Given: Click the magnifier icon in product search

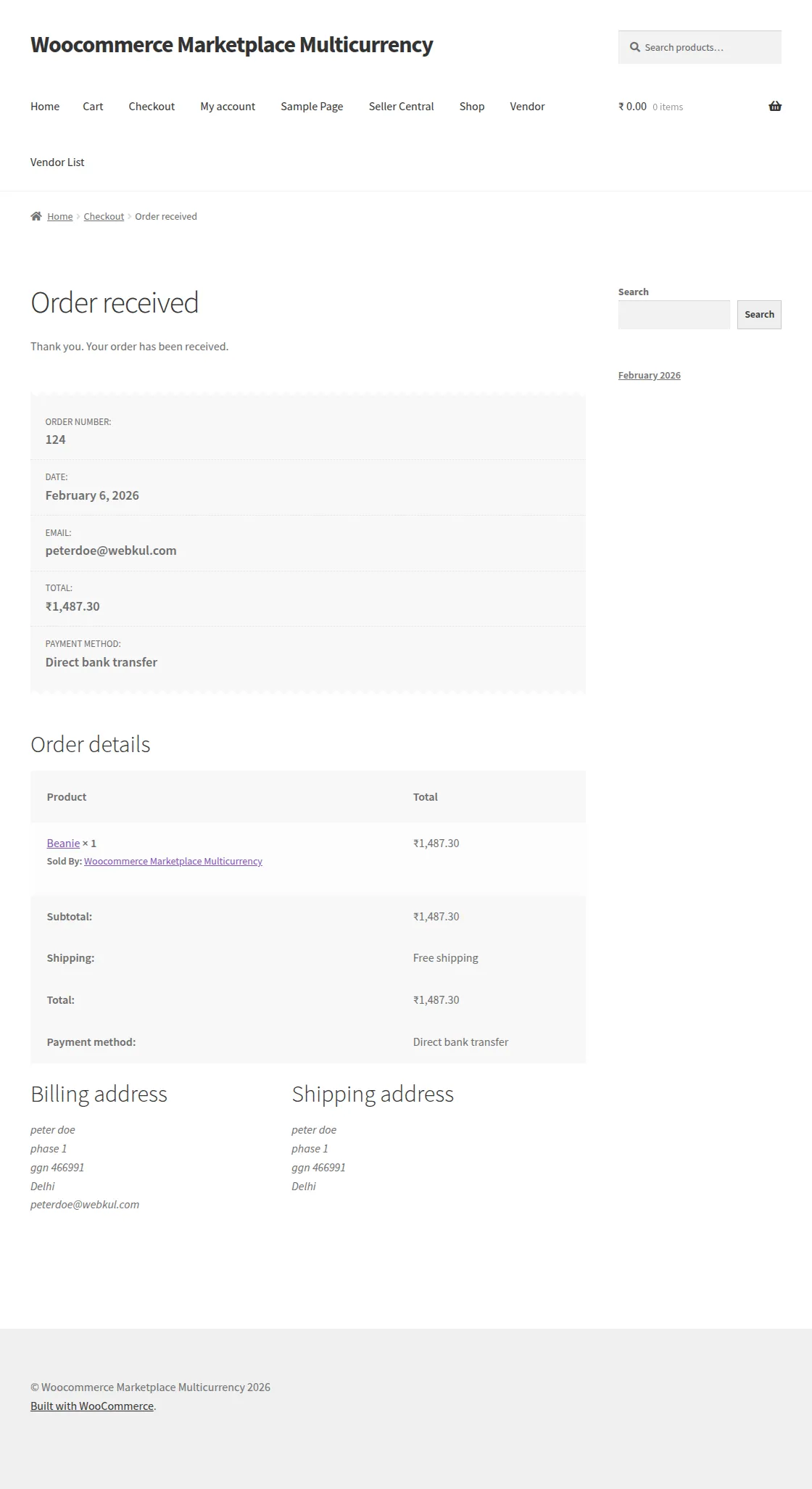Looking at the screenshot, I should 634,46.
